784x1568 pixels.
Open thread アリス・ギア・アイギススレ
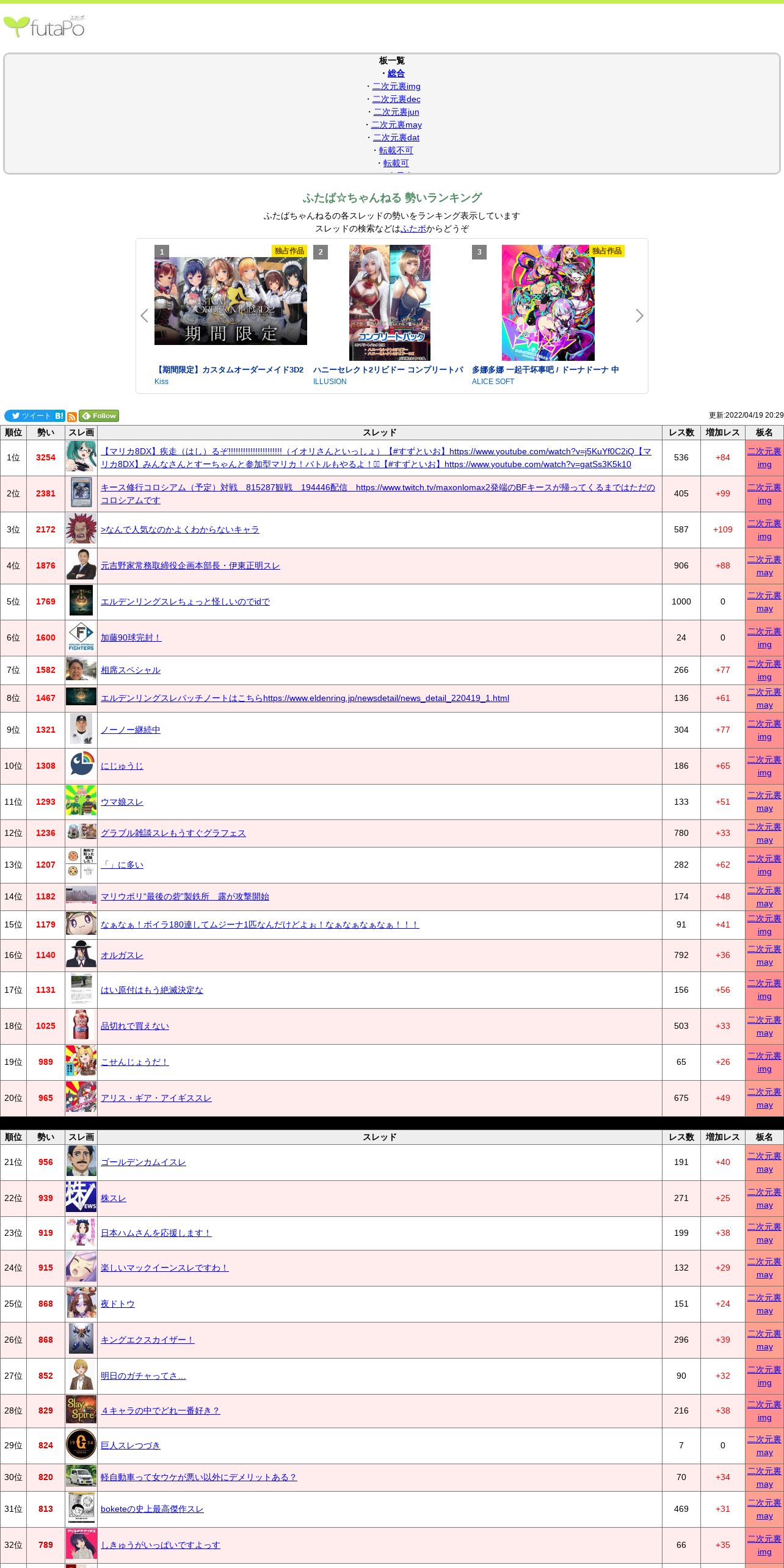[156, 1098]
